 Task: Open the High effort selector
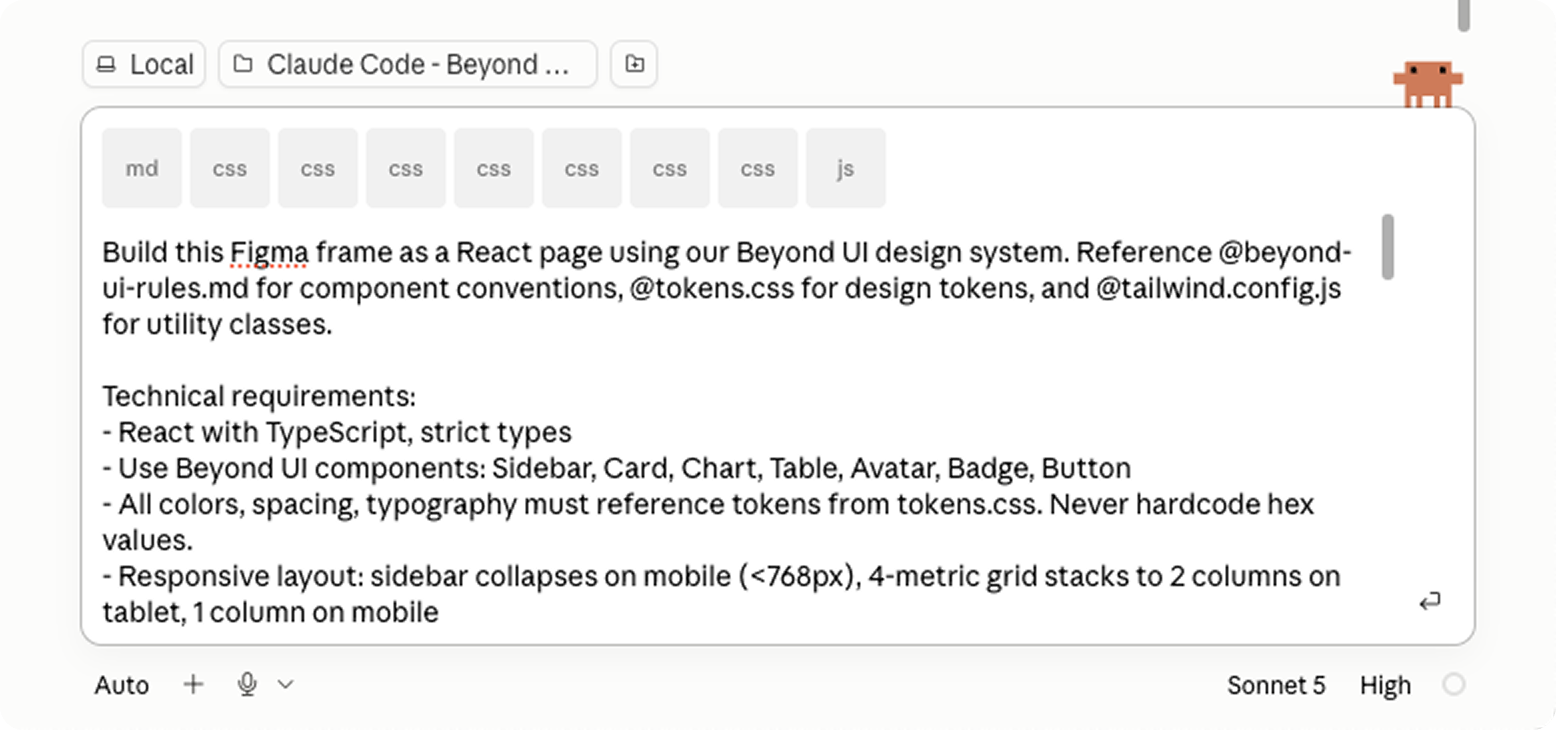point(1385,685)
